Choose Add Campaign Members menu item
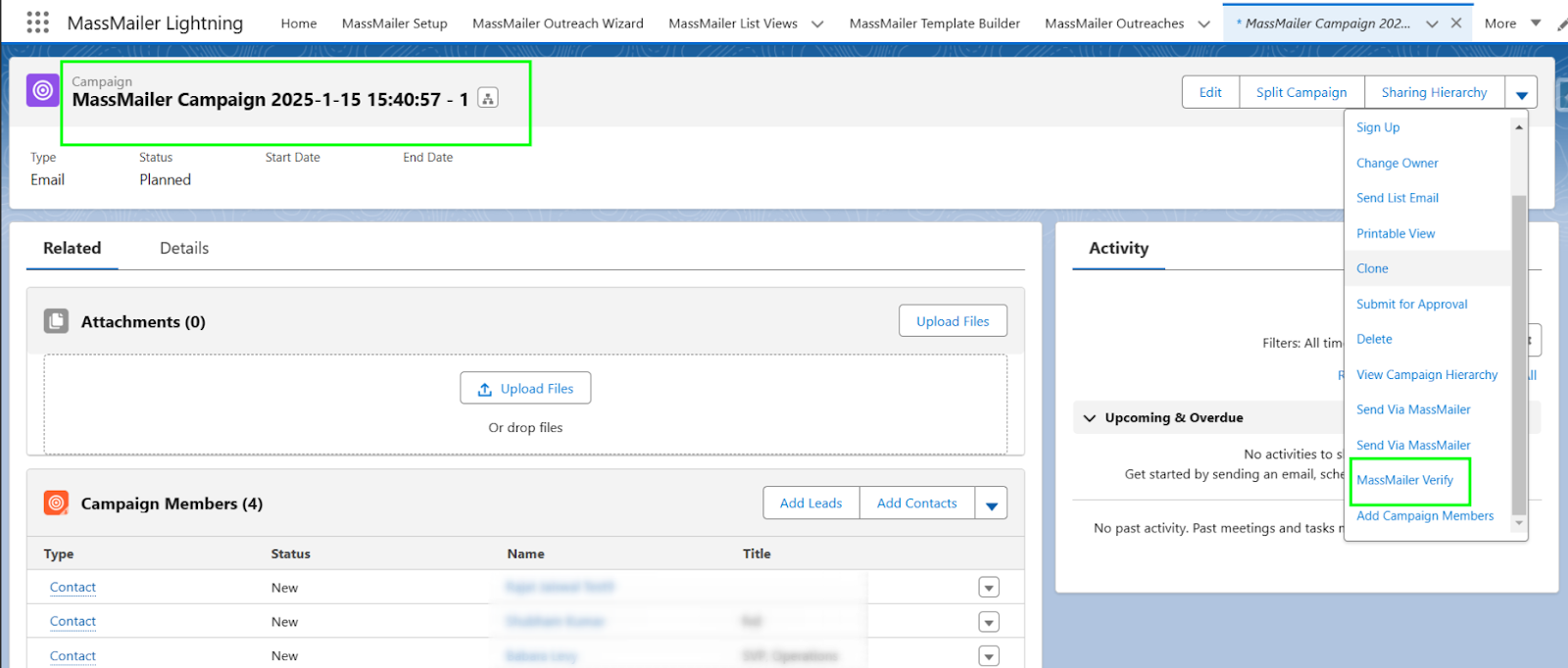The width and height of the screenshot is (1568, 668). 1425,515
